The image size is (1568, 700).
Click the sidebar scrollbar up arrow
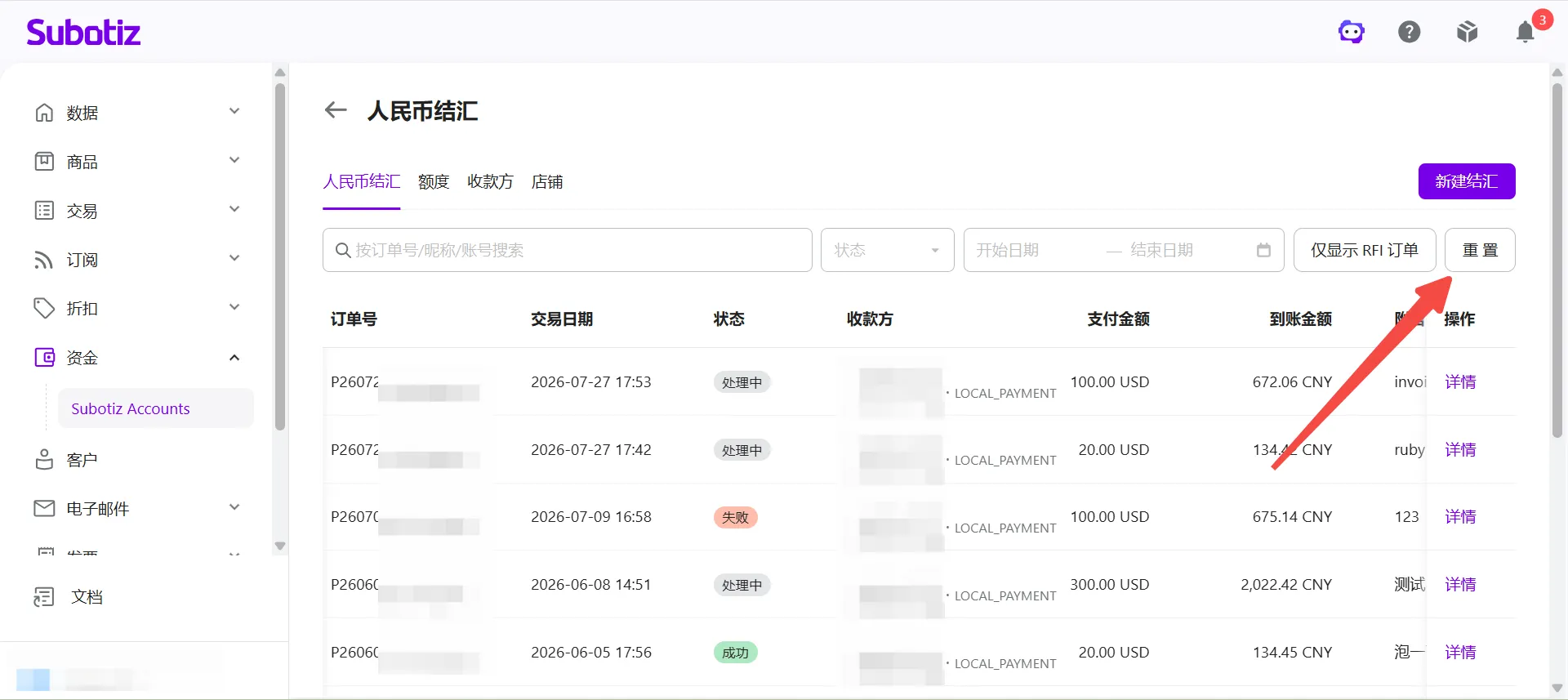tap(280, 72)
